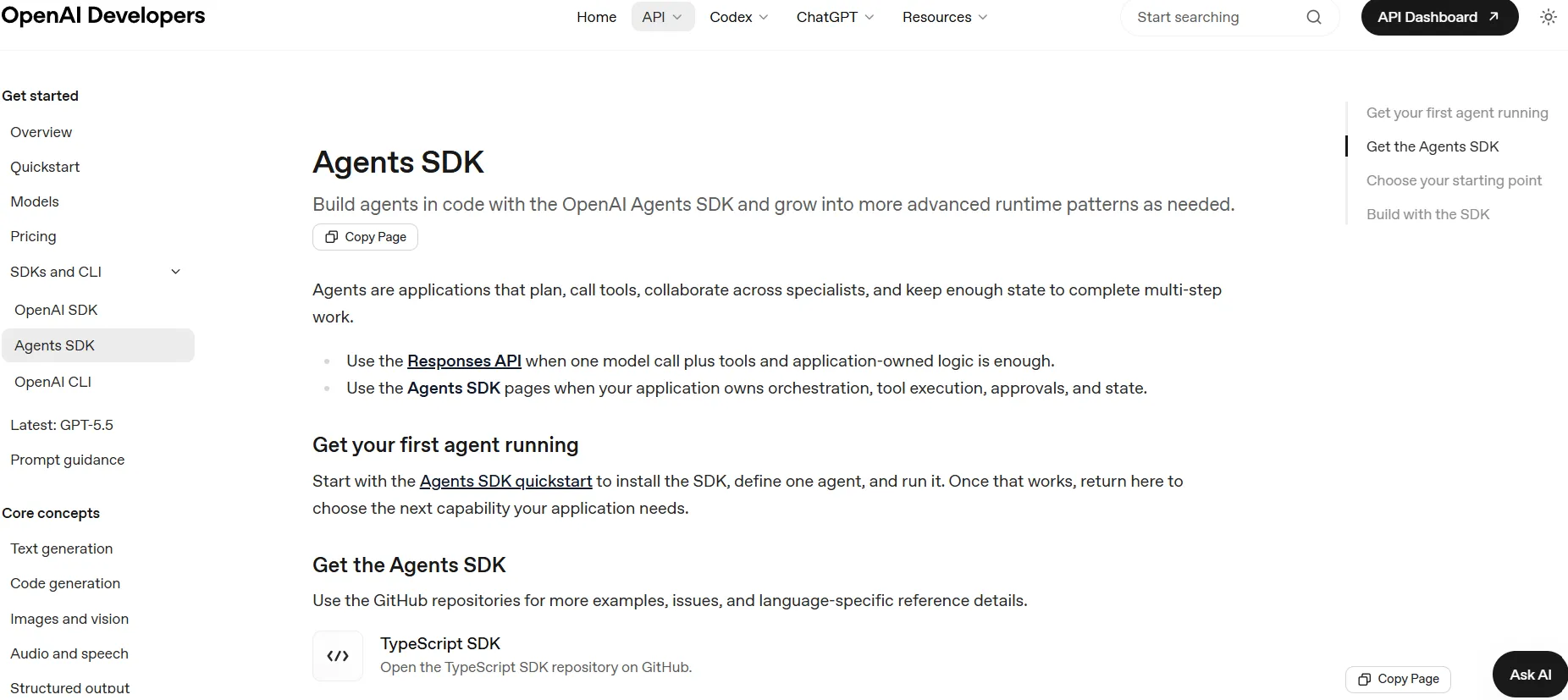Collapse the SDKs and CLI chevron
The width and height of the screenshot is (1568, 700).
coord(176,272)
